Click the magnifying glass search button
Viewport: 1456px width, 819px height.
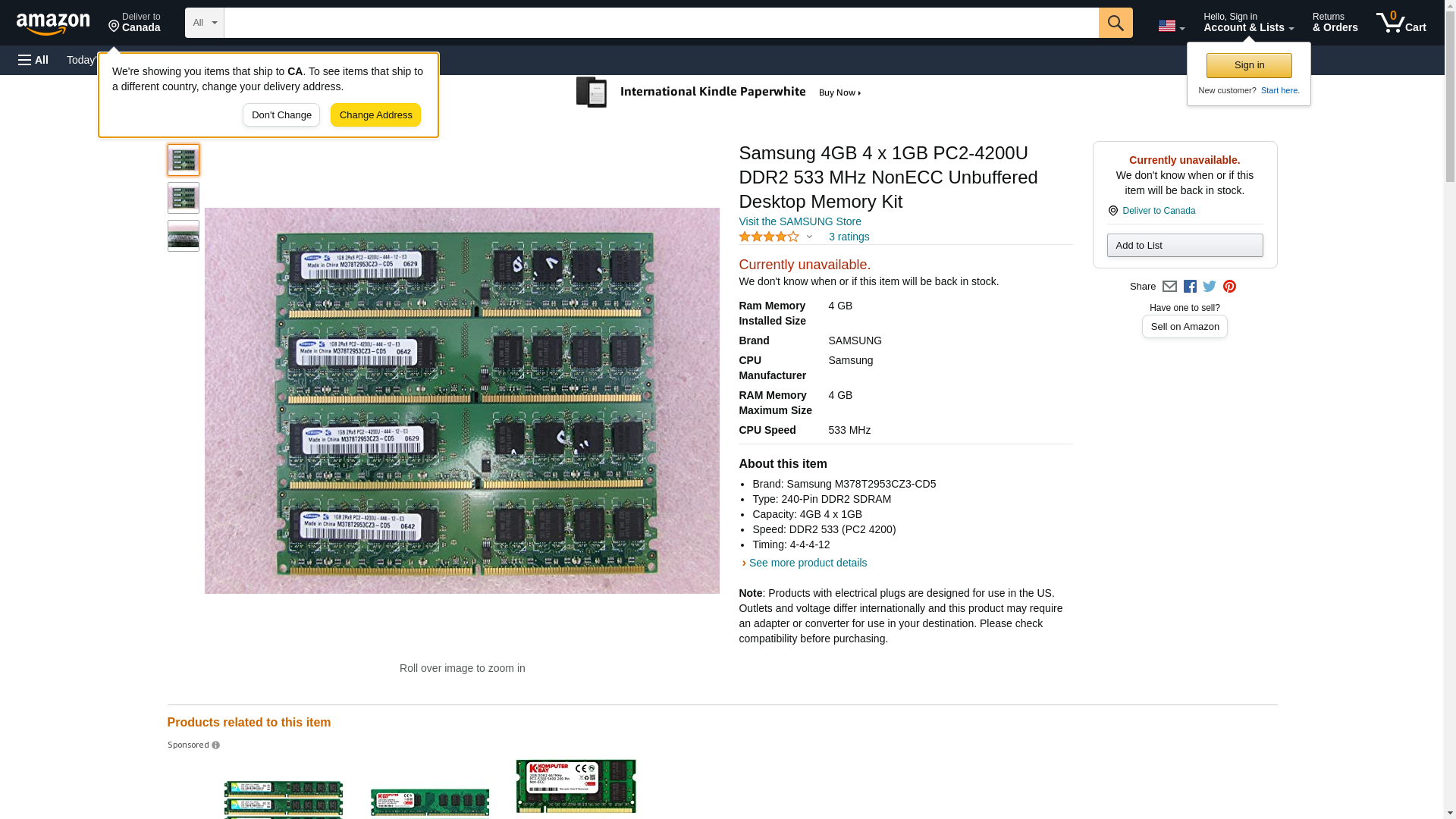pos(1115,23)
